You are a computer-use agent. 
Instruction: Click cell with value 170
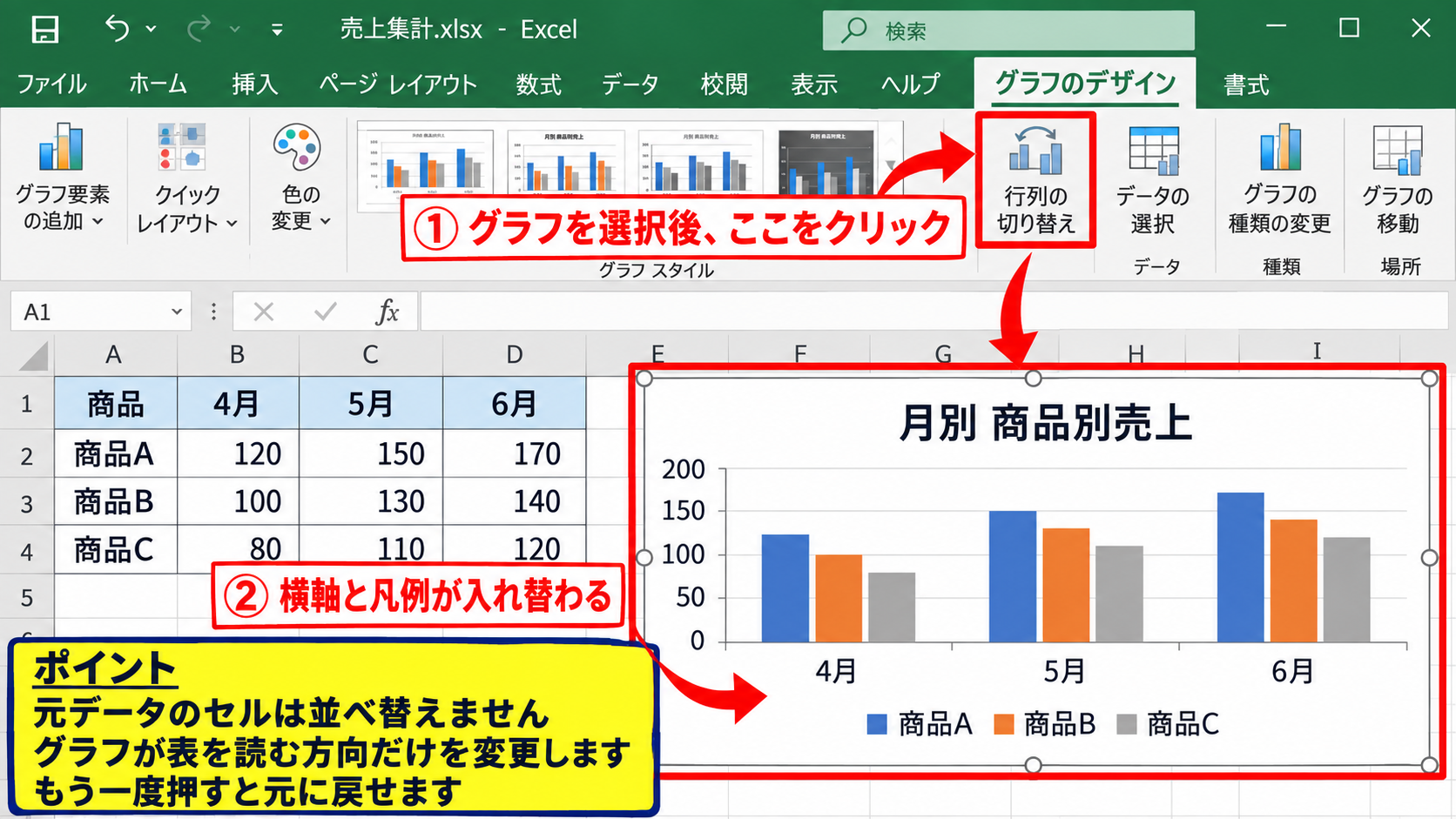[515, 453]
